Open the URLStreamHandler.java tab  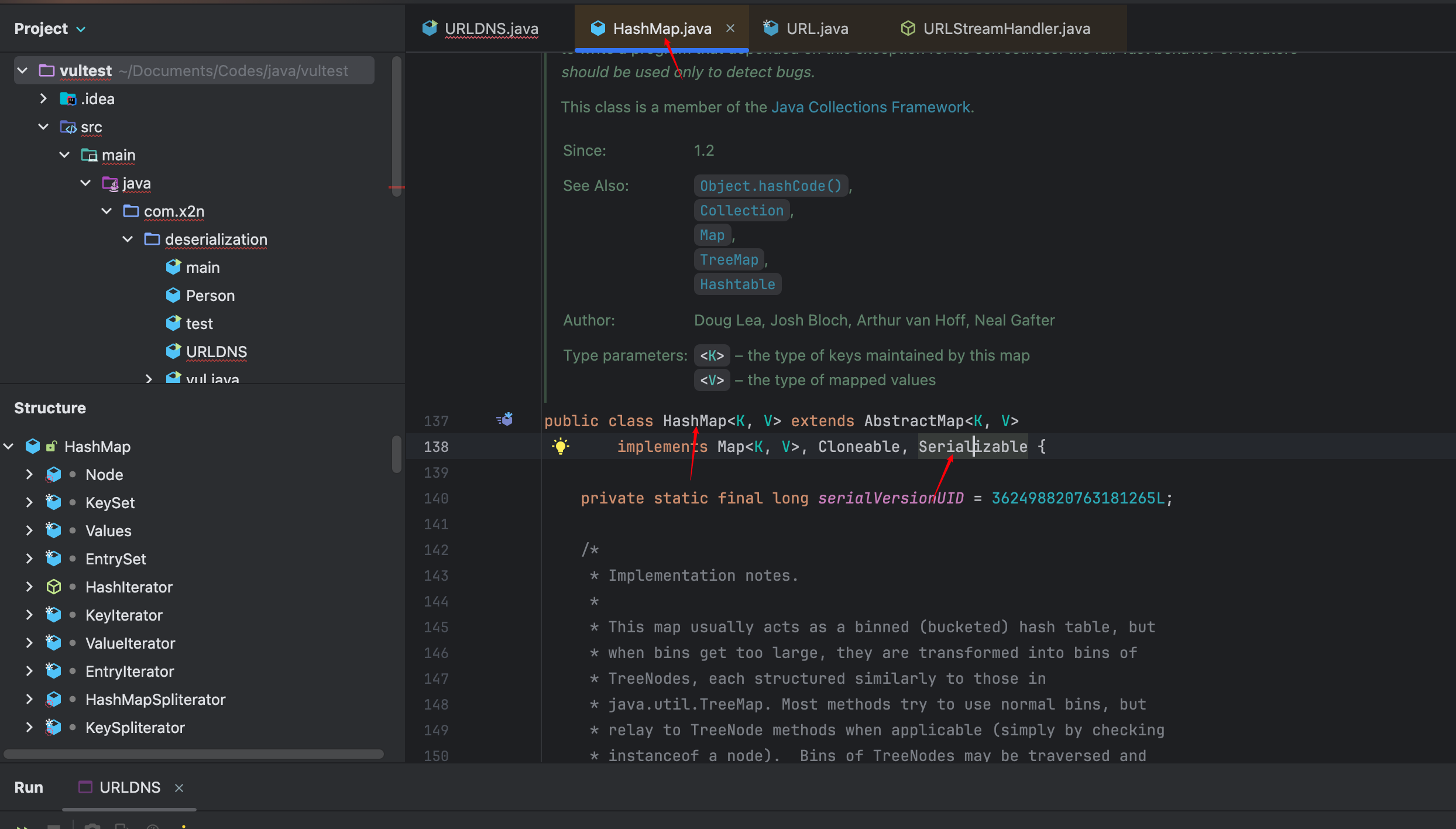click(x=995, y=28)
